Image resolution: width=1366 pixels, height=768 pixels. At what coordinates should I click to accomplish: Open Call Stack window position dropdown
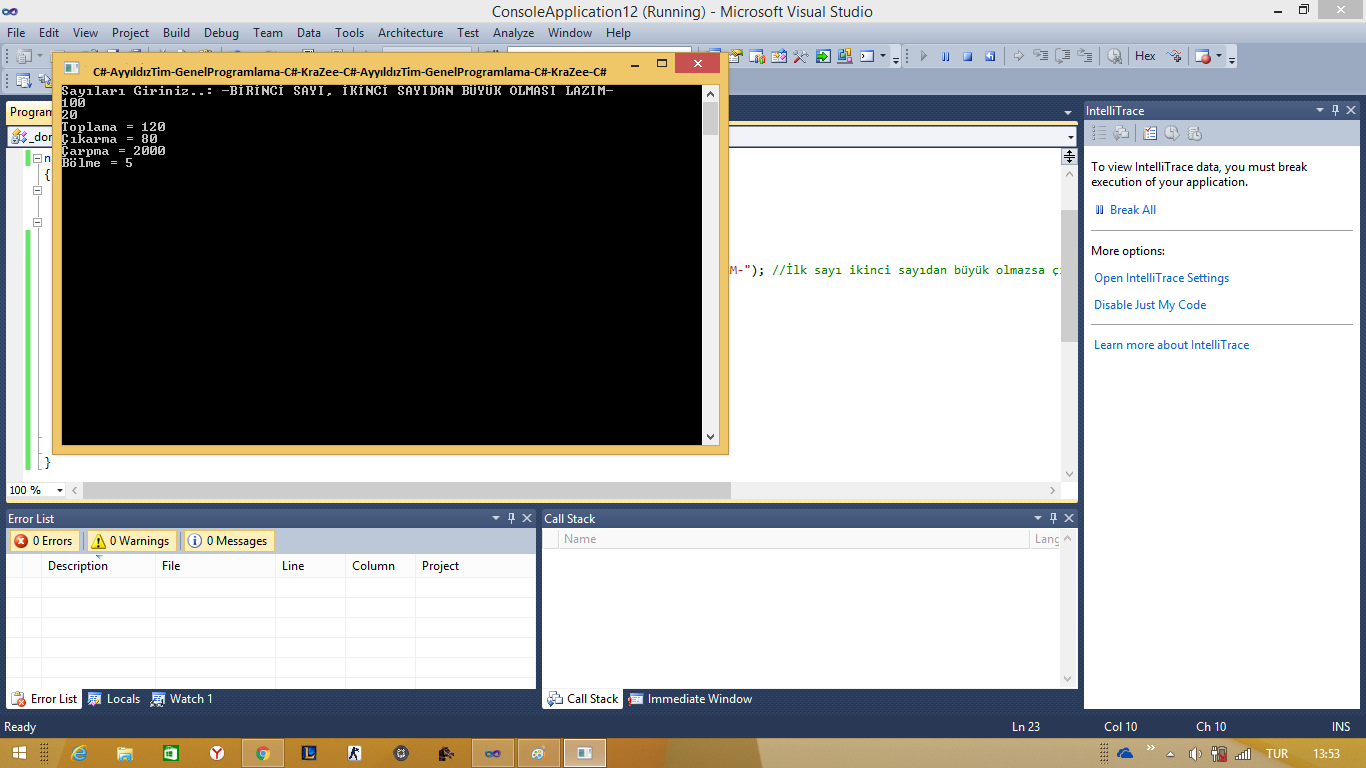click(1038, 518)
